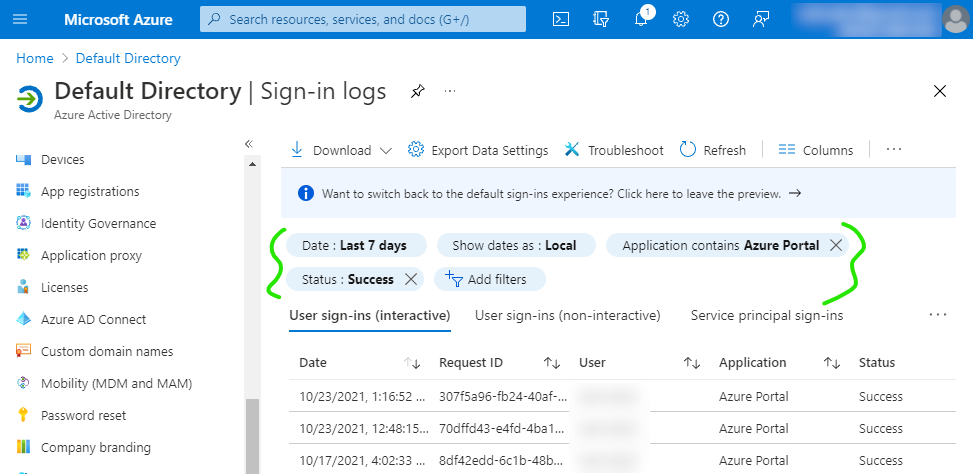
Task: Open the 10/17/2021, 4:02:33 sign-in row
Action: coord(622,460)
